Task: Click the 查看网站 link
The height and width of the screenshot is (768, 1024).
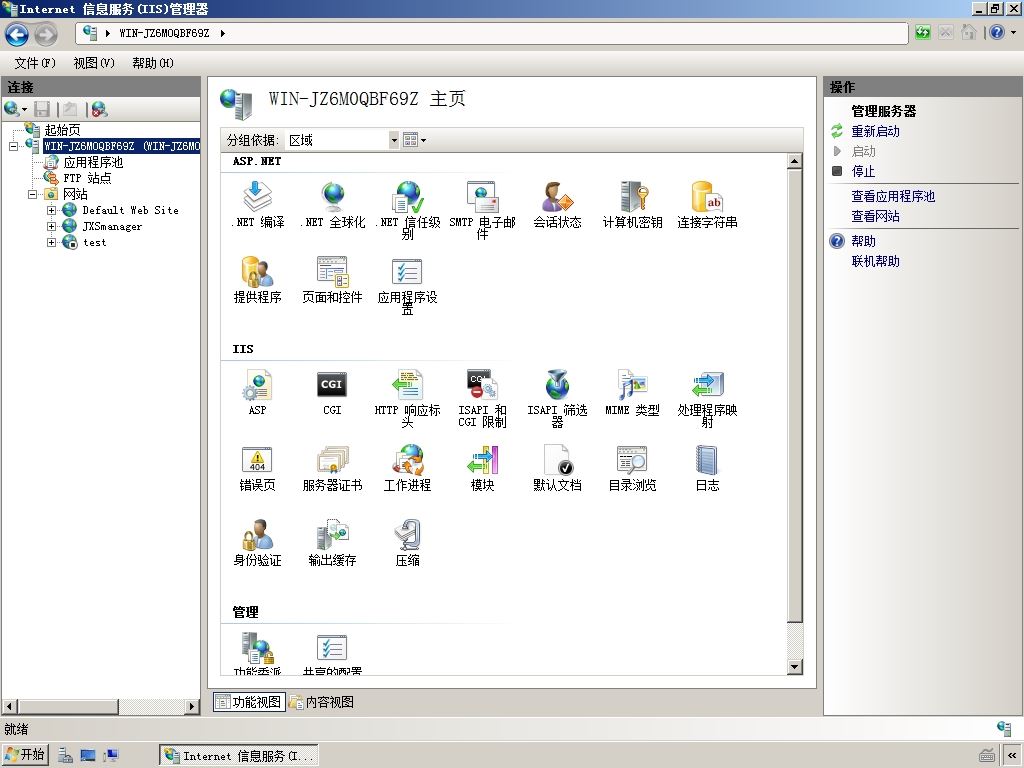Action: pyautogui.click(x=875, y=216)
